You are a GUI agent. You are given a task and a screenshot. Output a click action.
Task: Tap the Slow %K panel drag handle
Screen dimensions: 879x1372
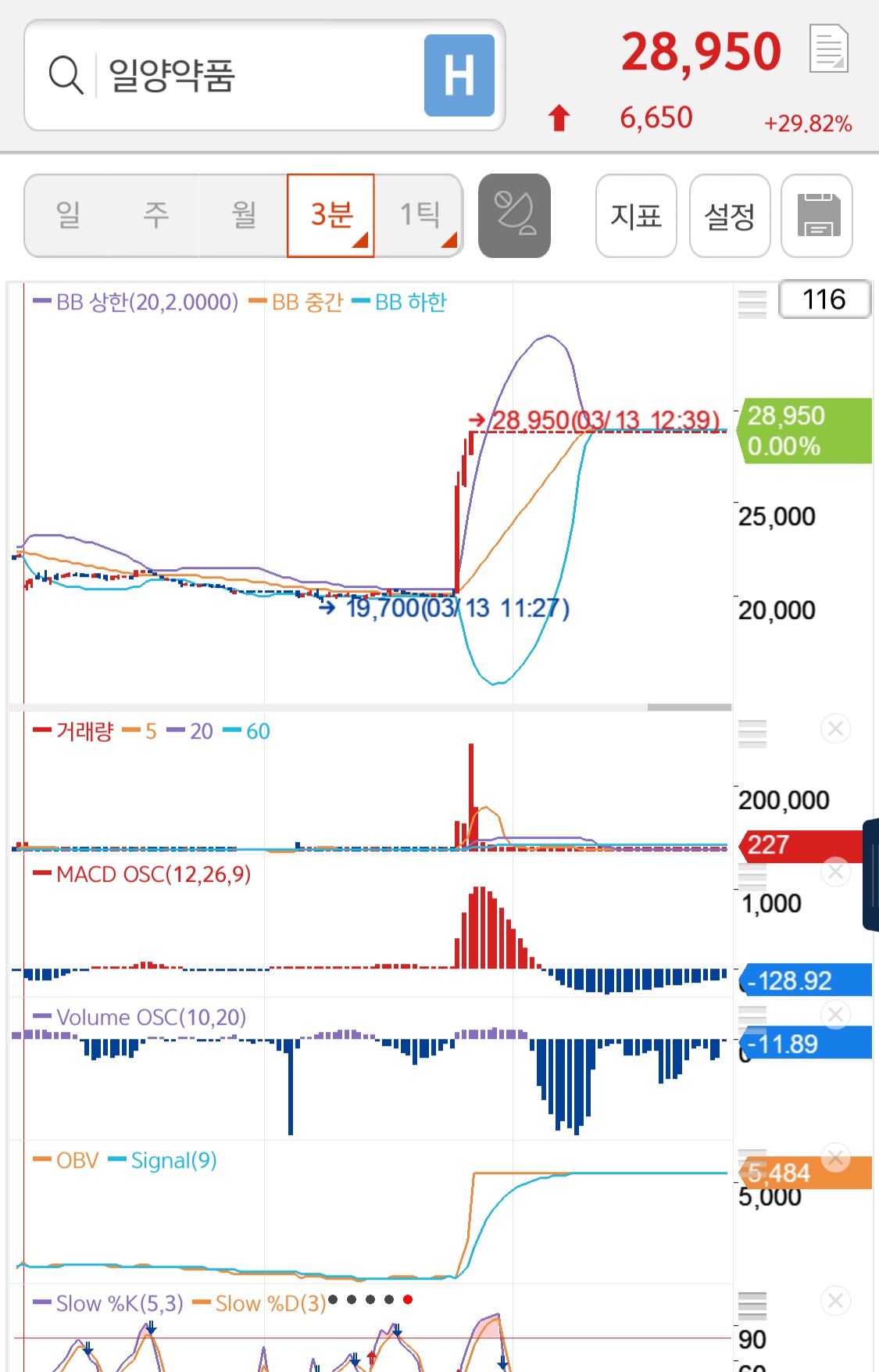(752, 1306)
